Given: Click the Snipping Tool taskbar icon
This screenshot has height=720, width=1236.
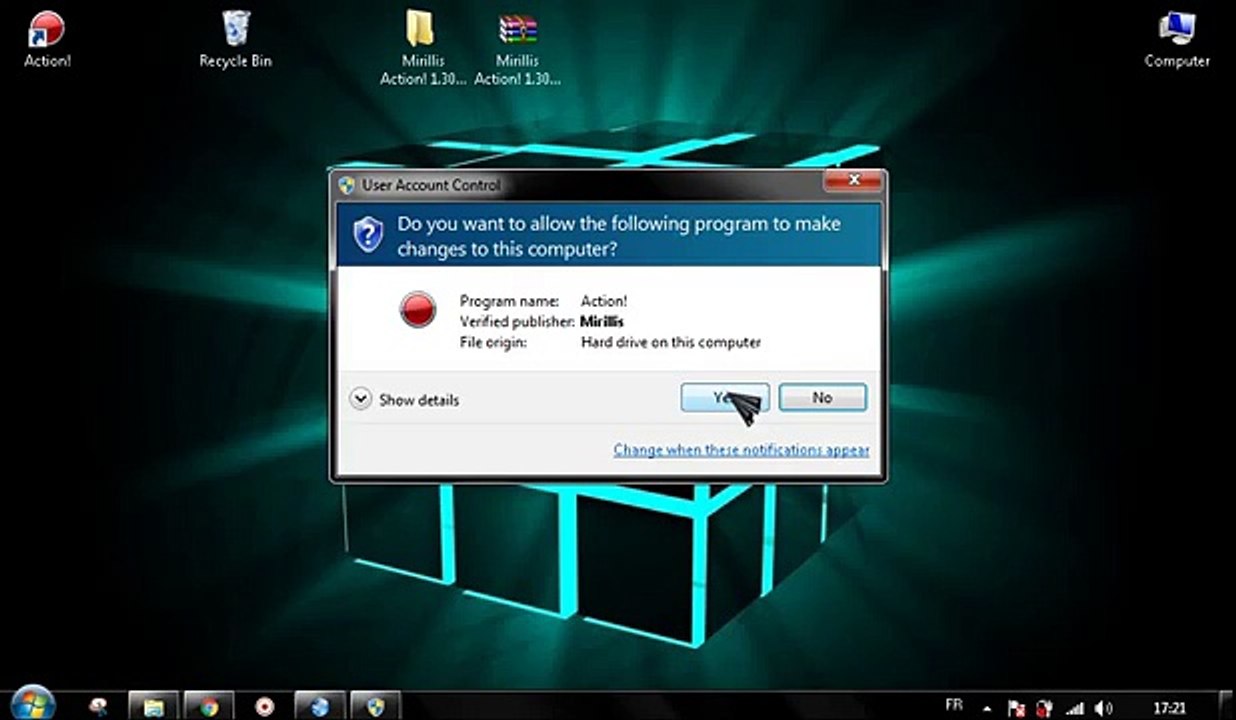Looking at the screenshot, I should (98, 706).
